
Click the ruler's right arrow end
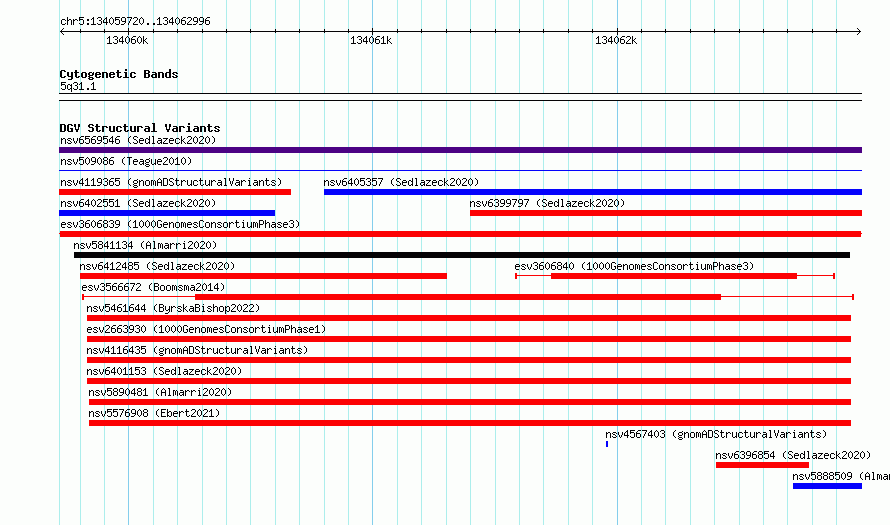(x=858, y=32)
